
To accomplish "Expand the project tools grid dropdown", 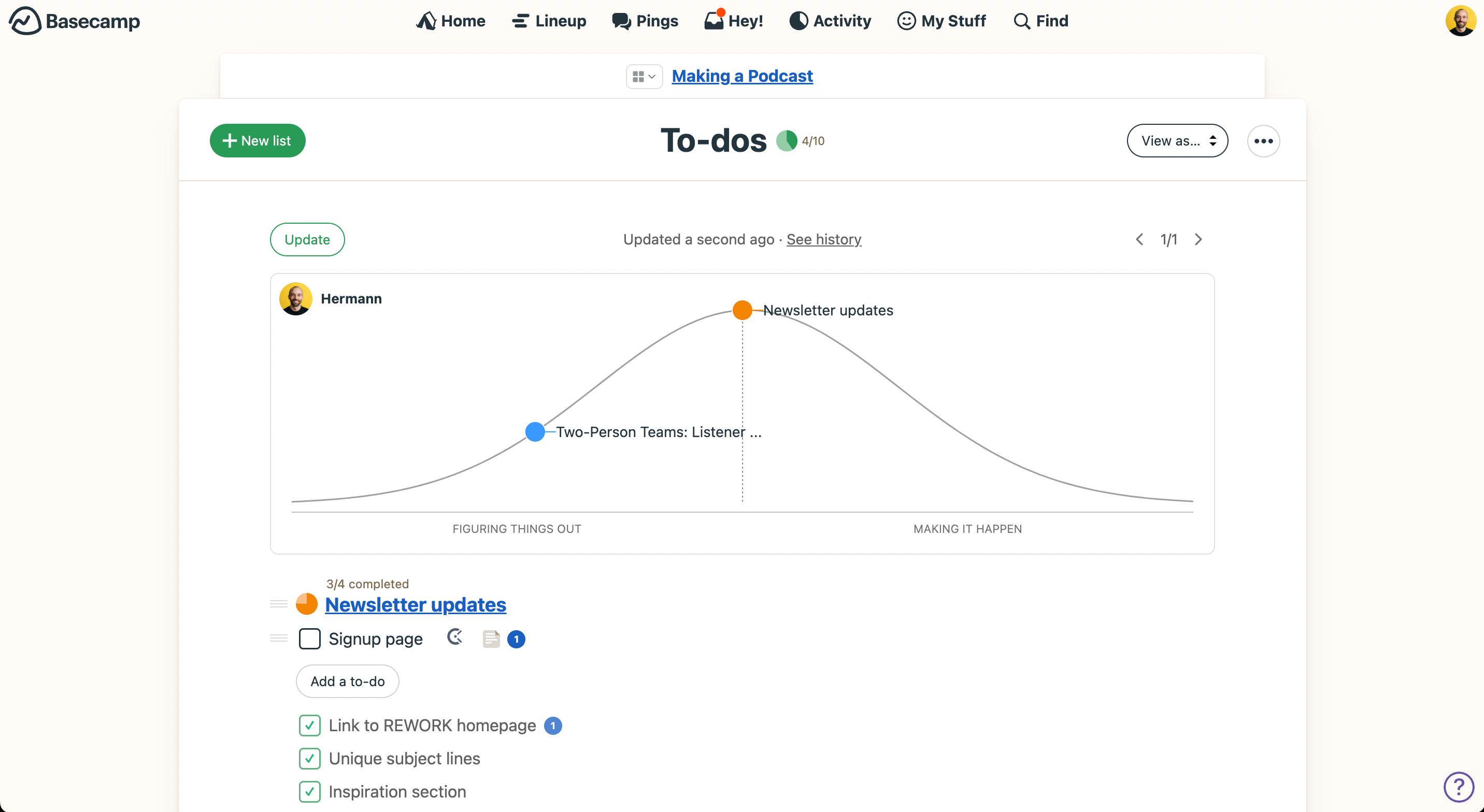I will coord(644,77).
